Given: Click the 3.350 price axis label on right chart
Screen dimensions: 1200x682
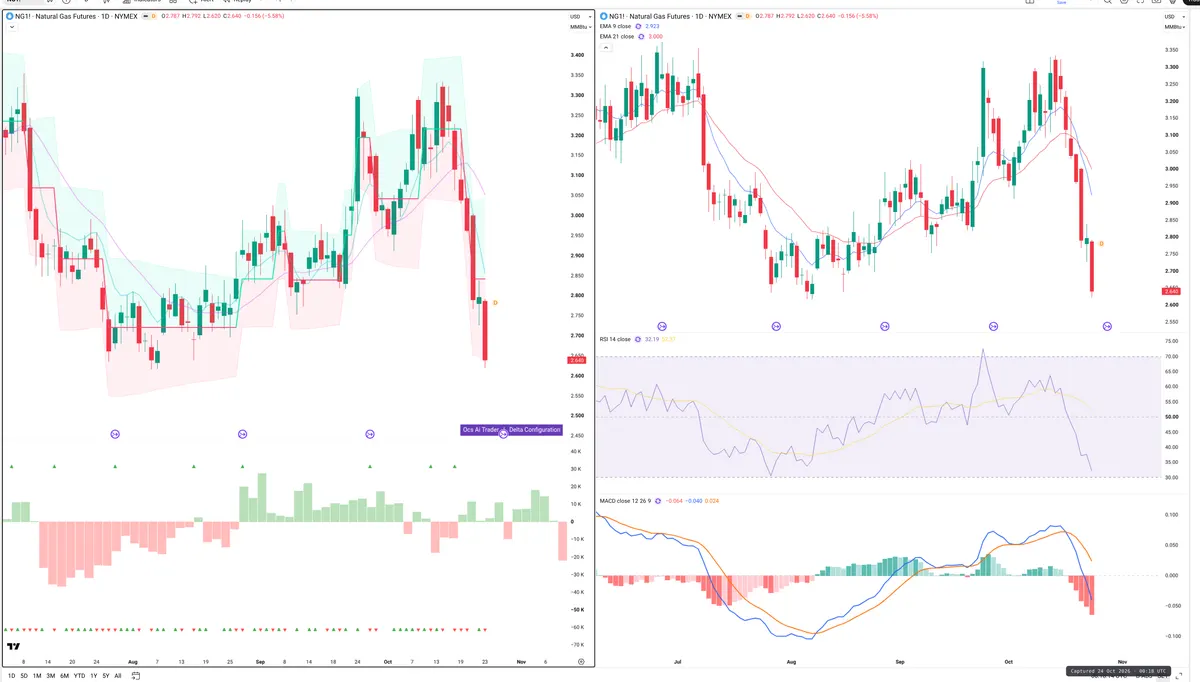Looking at the screenshot, I should pos(1172,48).
